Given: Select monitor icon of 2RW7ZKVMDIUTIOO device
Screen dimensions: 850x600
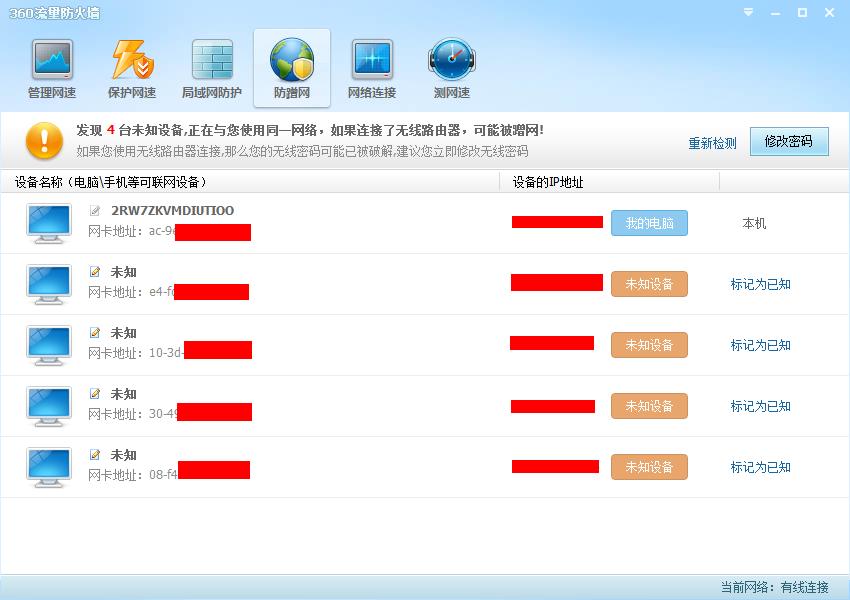Looking at the screenshot, I should [x=49, y=223].
